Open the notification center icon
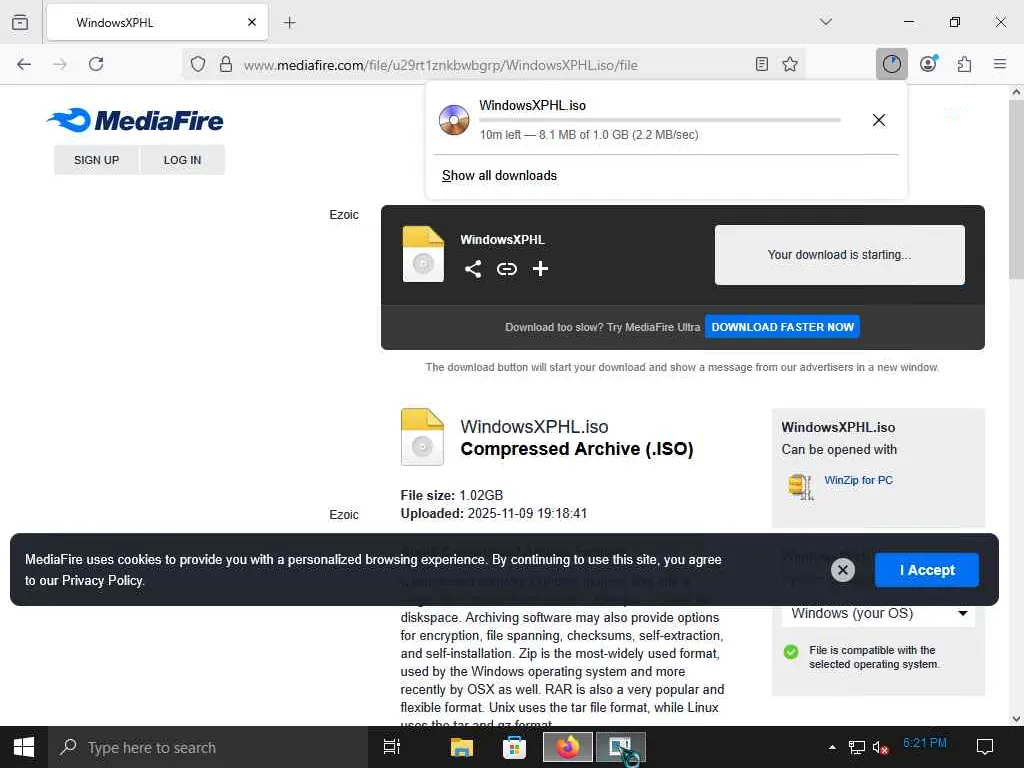 (x=984, y=747)
